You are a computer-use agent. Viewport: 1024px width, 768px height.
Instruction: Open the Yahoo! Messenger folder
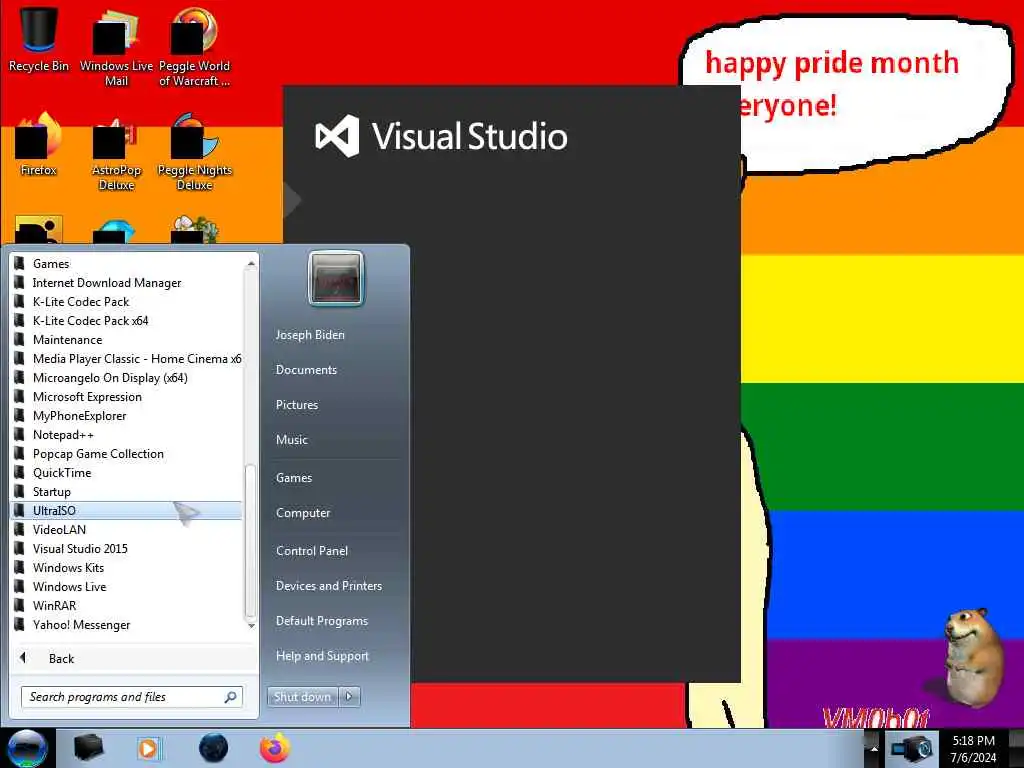tap(127, 625)
